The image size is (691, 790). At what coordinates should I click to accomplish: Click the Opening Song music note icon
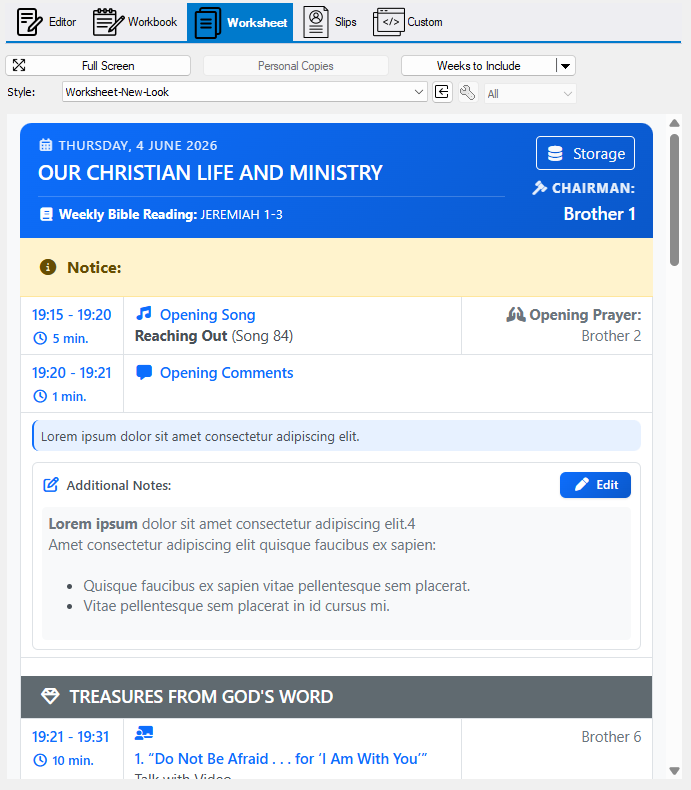(x=144, y=314)
